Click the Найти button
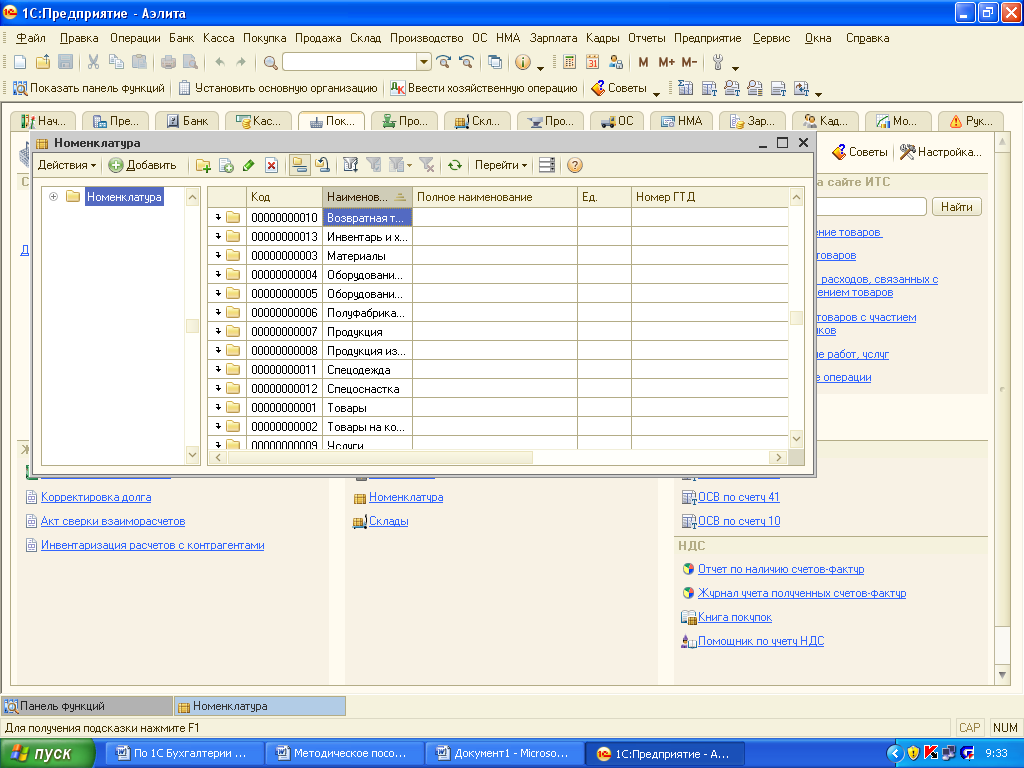This screenshot has width=1024, height=768. tap(956, 207)
